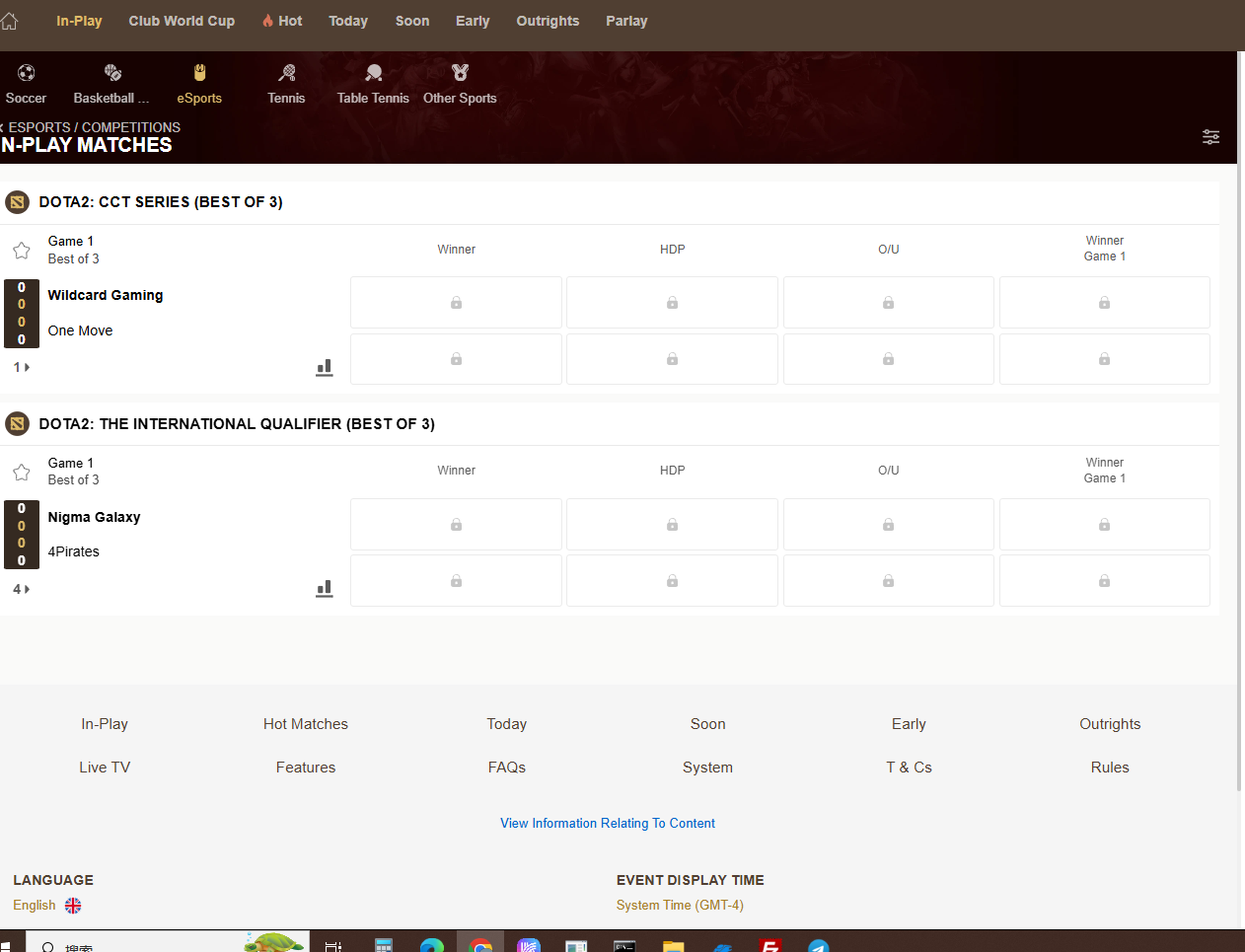1245x952 pixels.
Task: Click locked Winner odds for One Move
Action: tap(456, 359)
